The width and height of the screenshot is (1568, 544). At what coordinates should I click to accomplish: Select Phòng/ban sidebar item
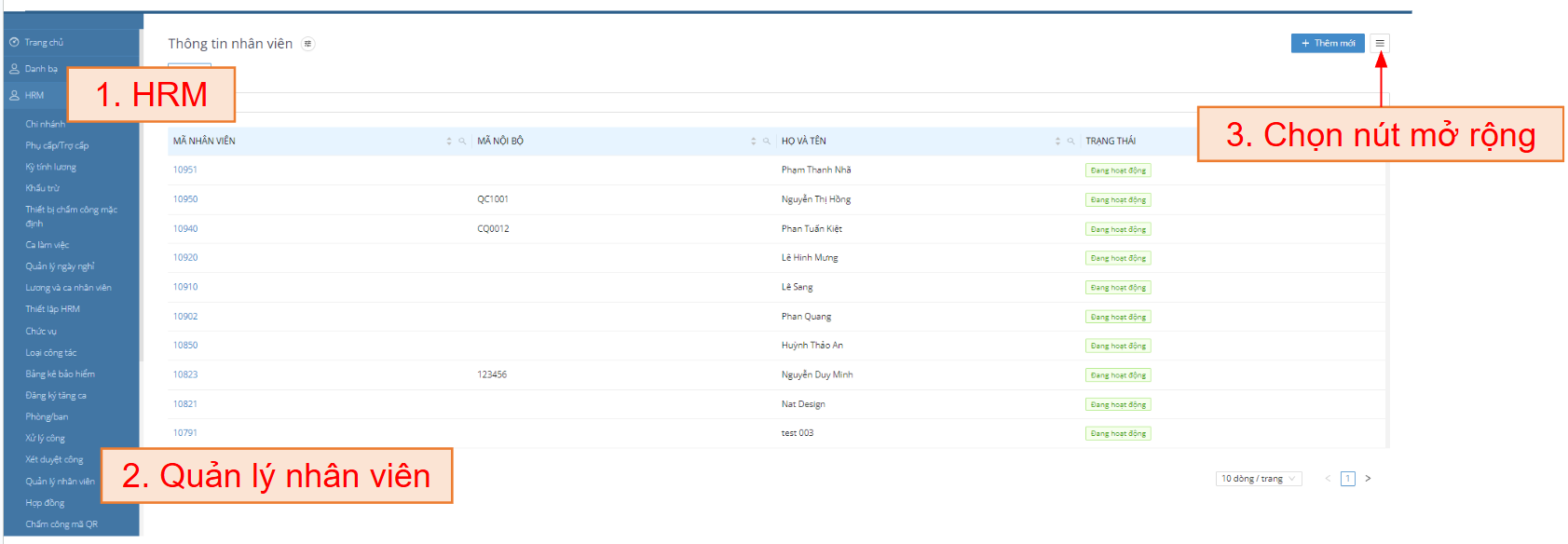pyautogui.click(x=47, y=417)
